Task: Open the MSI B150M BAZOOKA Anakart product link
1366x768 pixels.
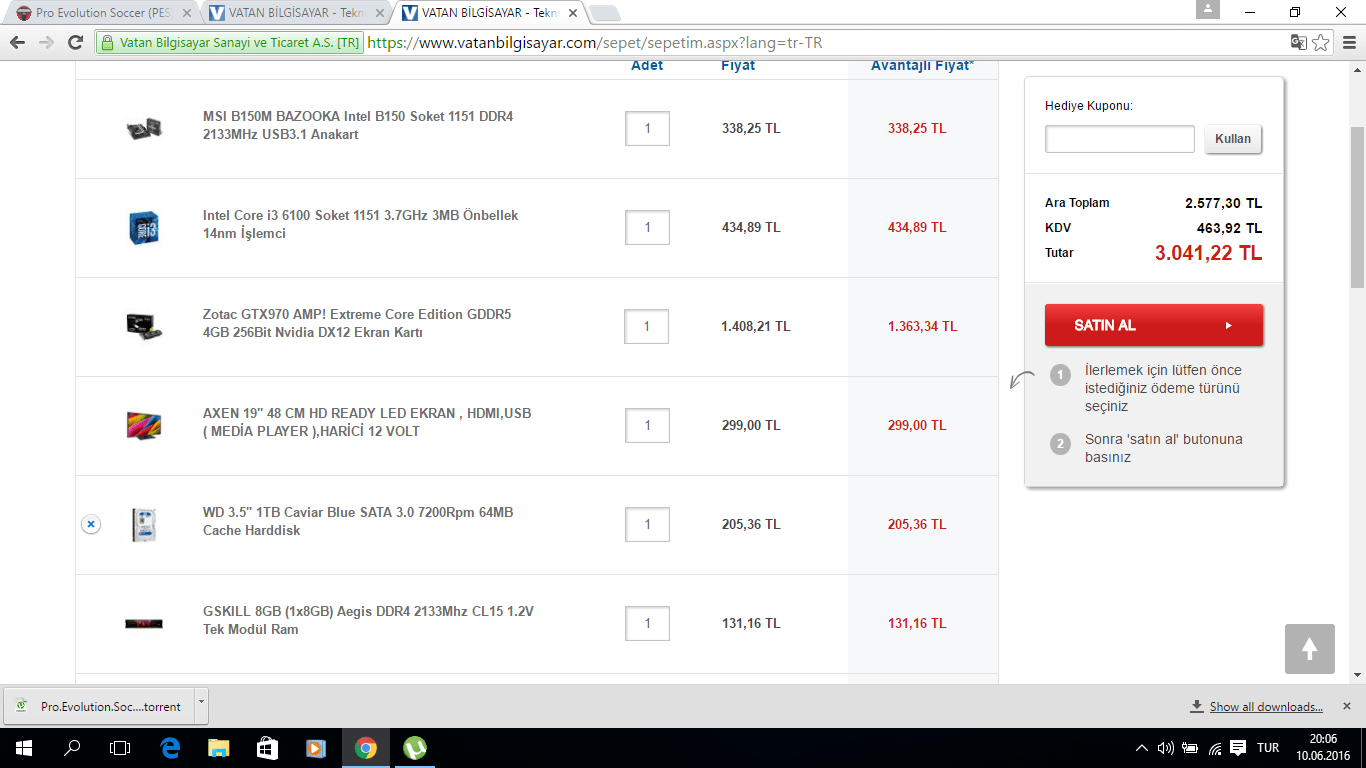Action: 358,125
